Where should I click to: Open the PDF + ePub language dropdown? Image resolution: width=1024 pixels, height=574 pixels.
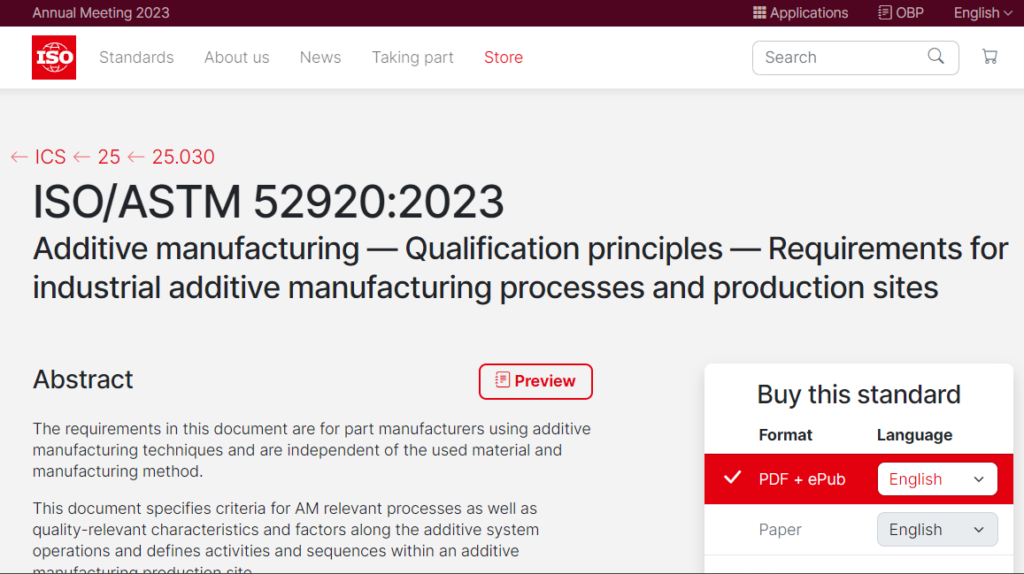937,479
